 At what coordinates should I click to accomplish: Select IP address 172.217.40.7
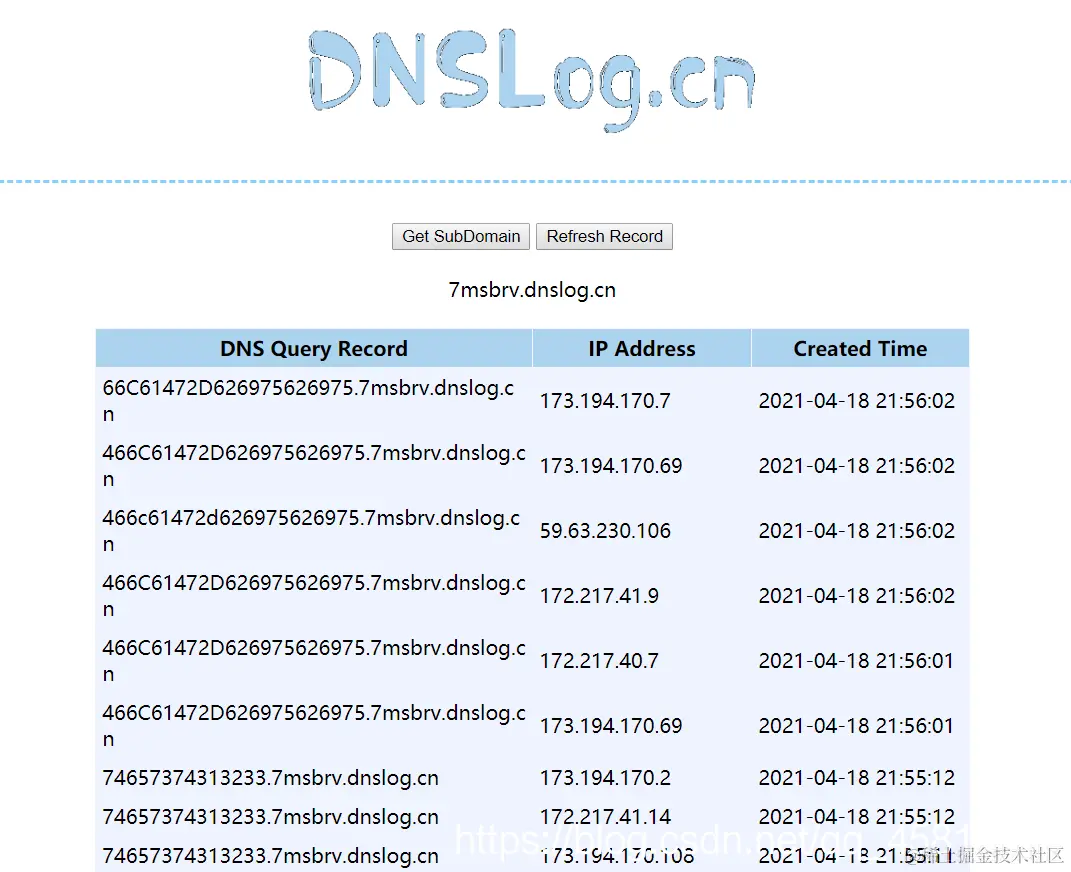tap(599, 661)
